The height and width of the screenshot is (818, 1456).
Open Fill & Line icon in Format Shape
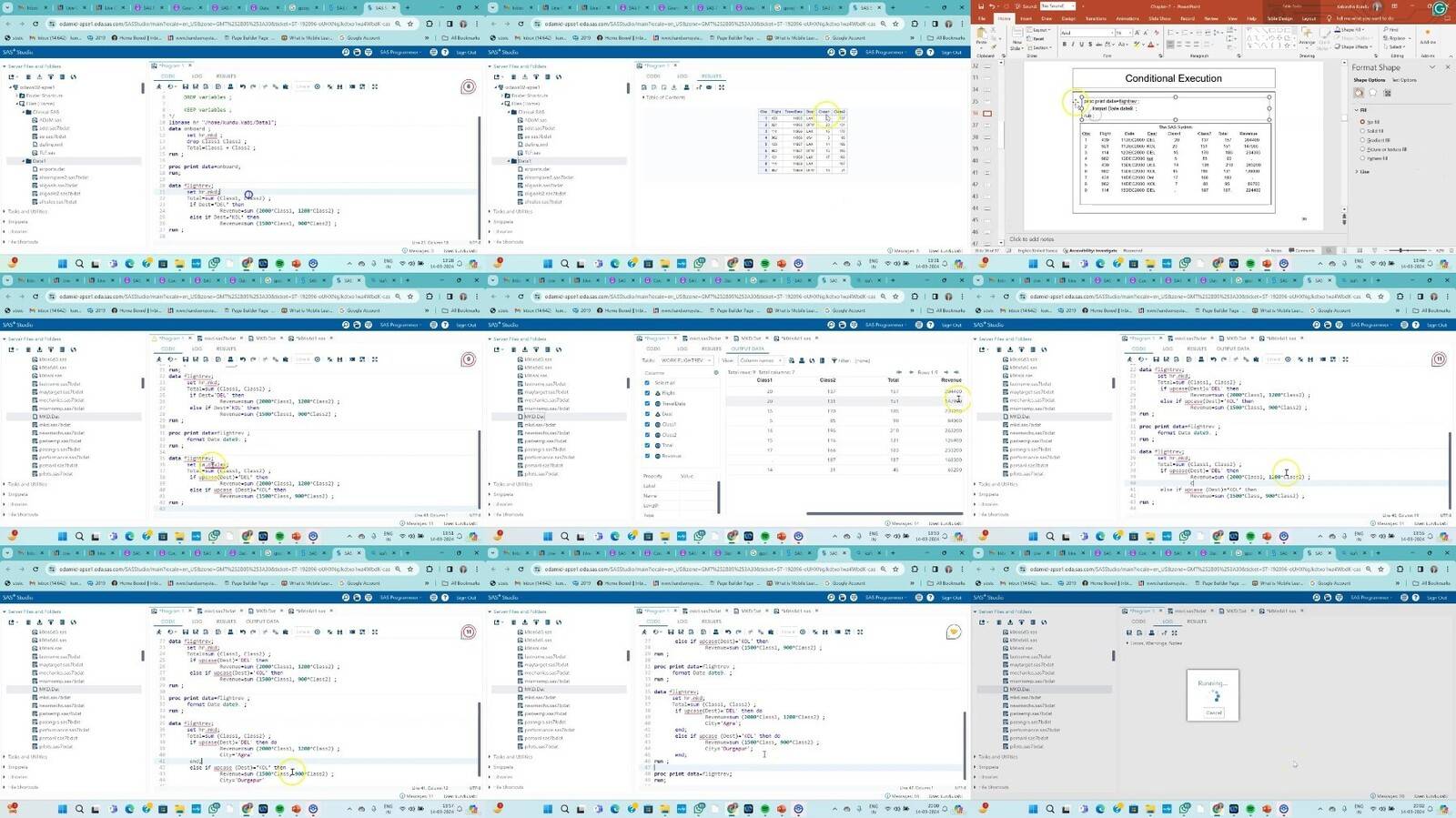pos(1359,92)
